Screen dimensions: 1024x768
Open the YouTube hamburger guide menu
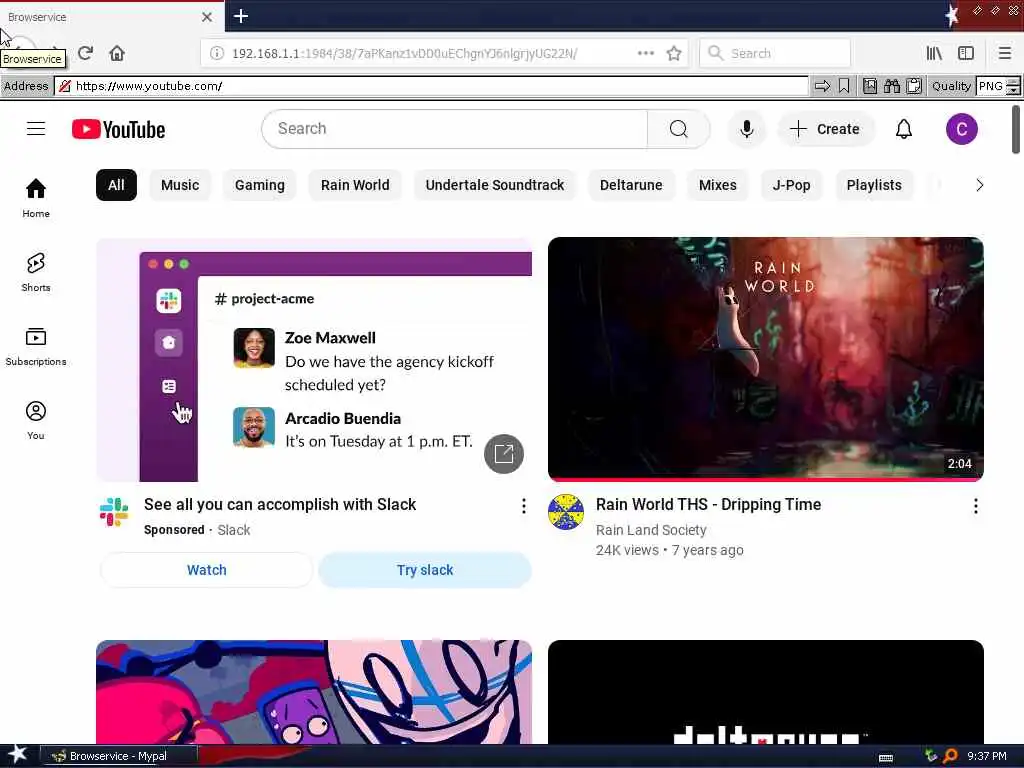tap(36, 129)
